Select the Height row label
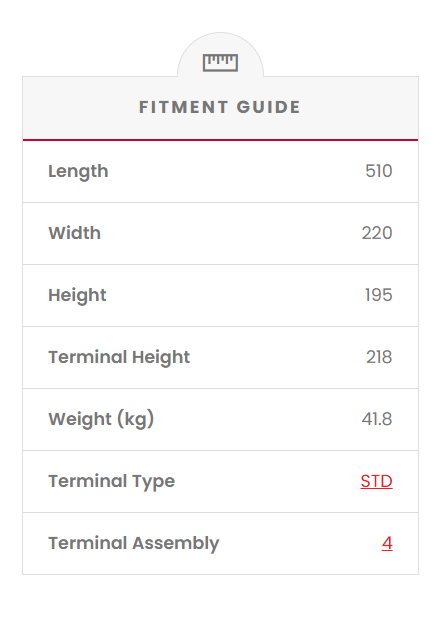The width and height of the screenshot is (433, 618). [x=77, y=296]
